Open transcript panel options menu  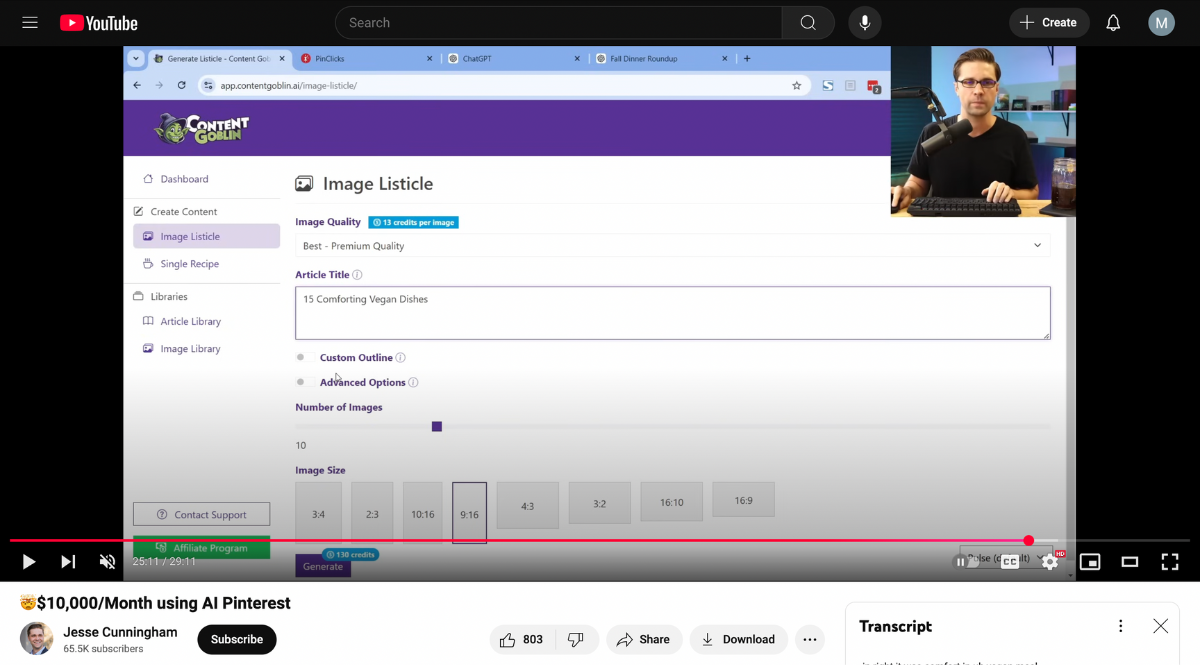point(1121,626)
